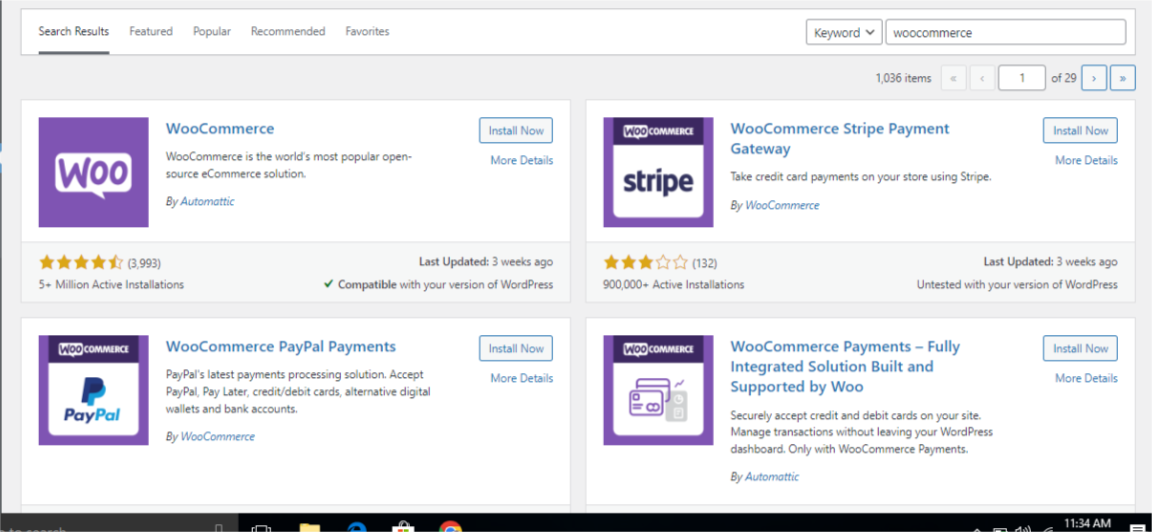This screenshot has height=532, width=1152.
Task: Install WooCommerce Payments plugin now
Action: pyautogui.click(x=1080, y=348)
